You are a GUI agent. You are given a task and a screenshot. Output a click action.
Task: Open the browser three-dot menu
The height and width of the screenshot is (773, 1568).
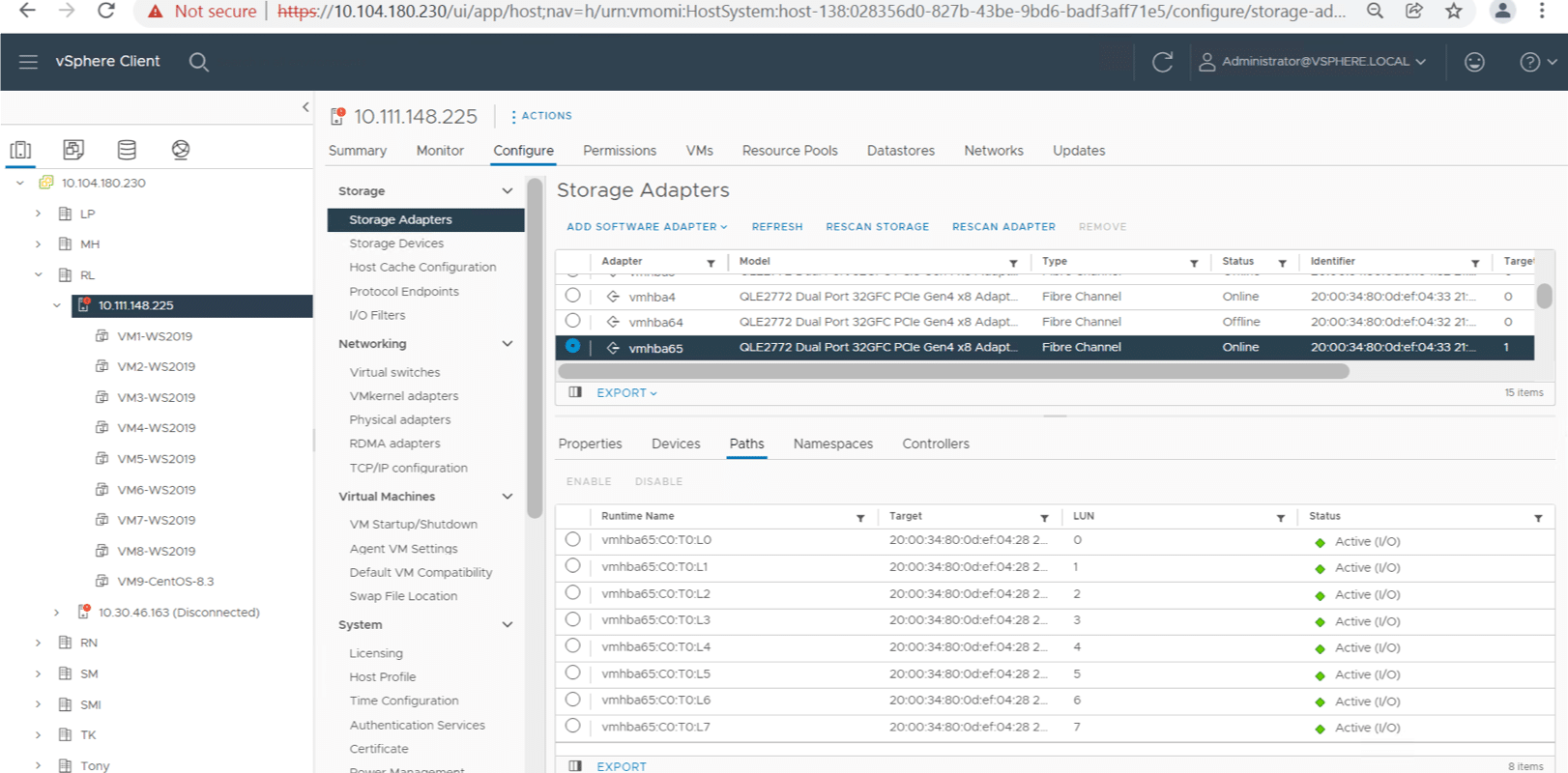click(x=1542, y=11)
